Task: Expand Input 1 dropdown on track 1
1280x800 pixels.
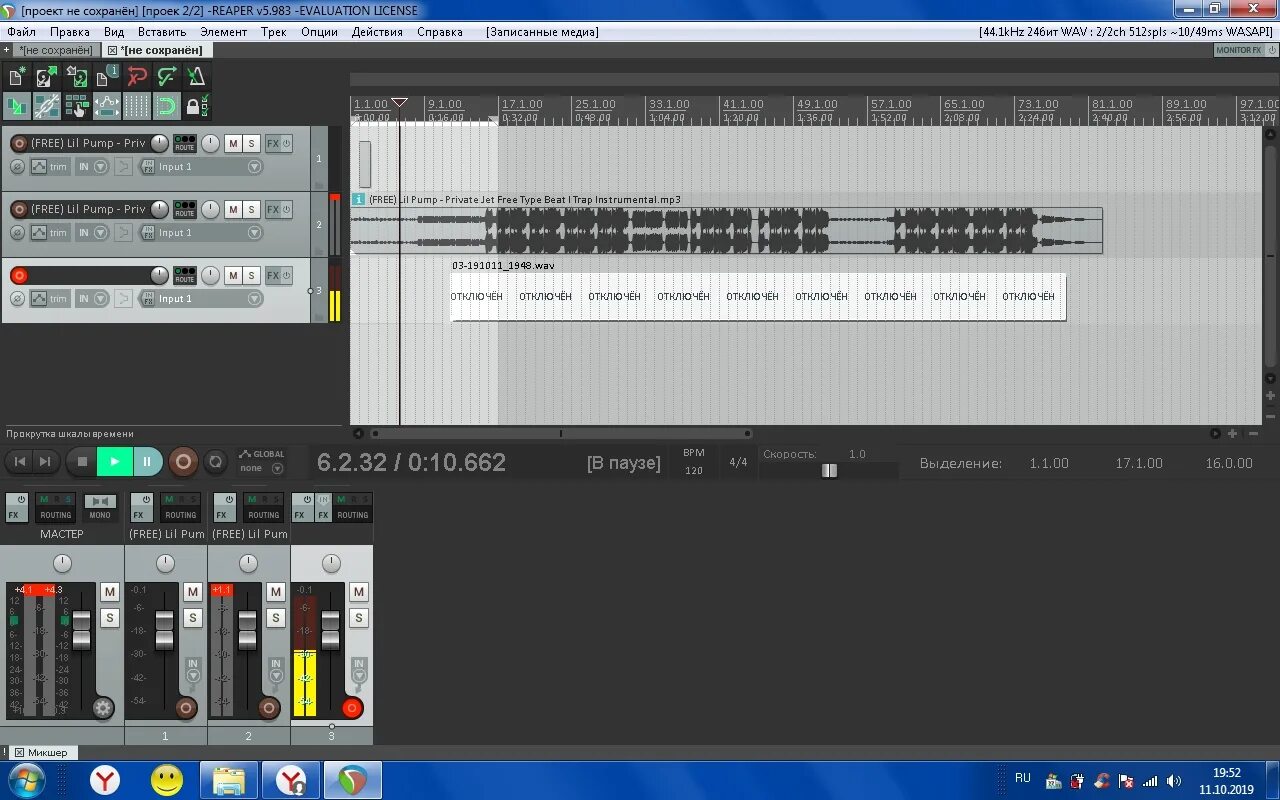Action: tap(254, 167)
